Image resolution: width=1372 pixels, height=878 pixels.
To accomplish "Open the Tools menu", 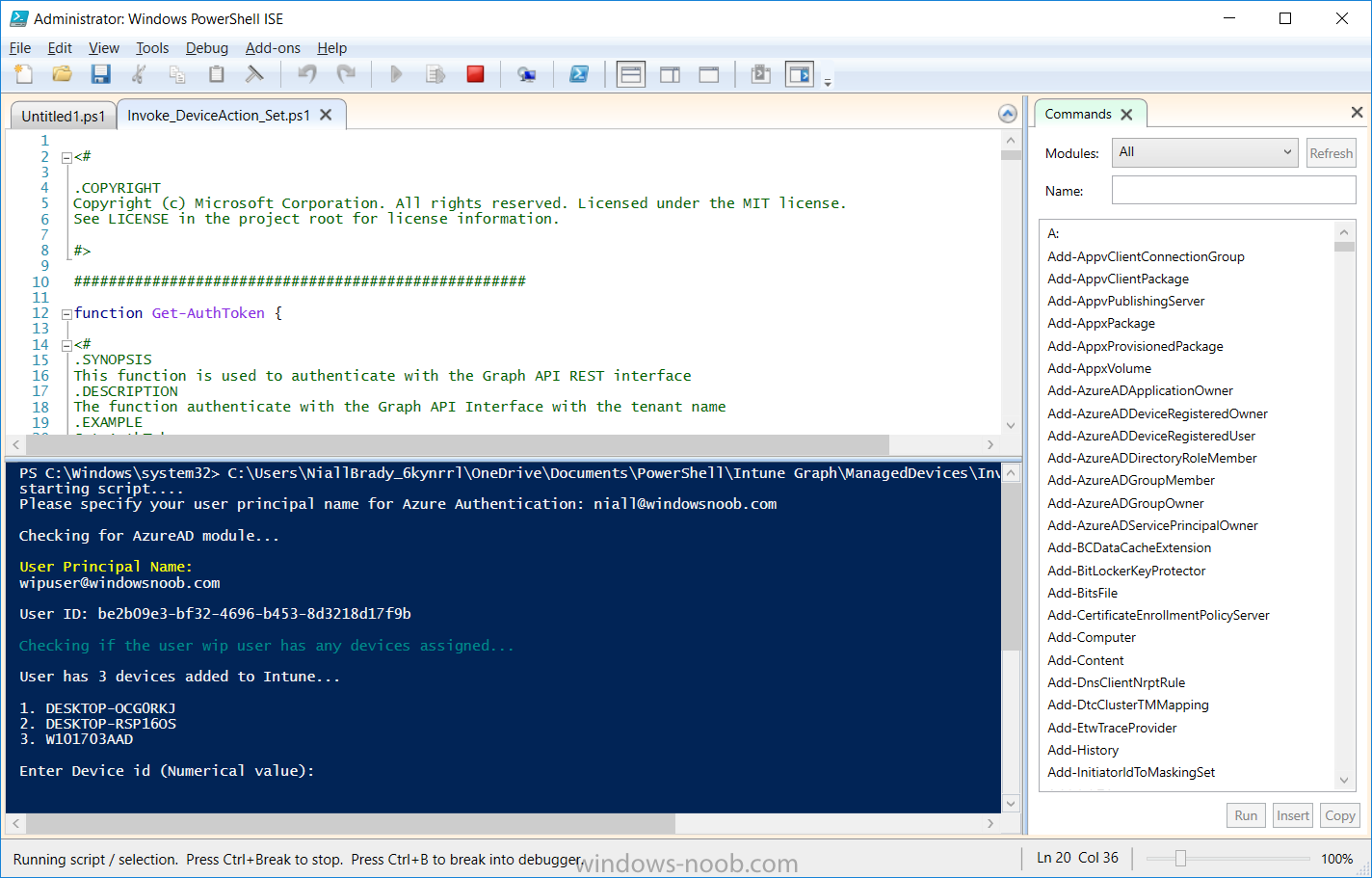I will [x=152, y=48].
